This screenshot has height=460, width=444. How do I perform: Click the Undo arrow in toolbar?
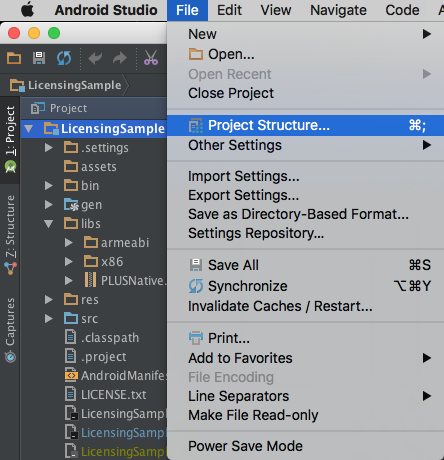(x=95, y=58)
